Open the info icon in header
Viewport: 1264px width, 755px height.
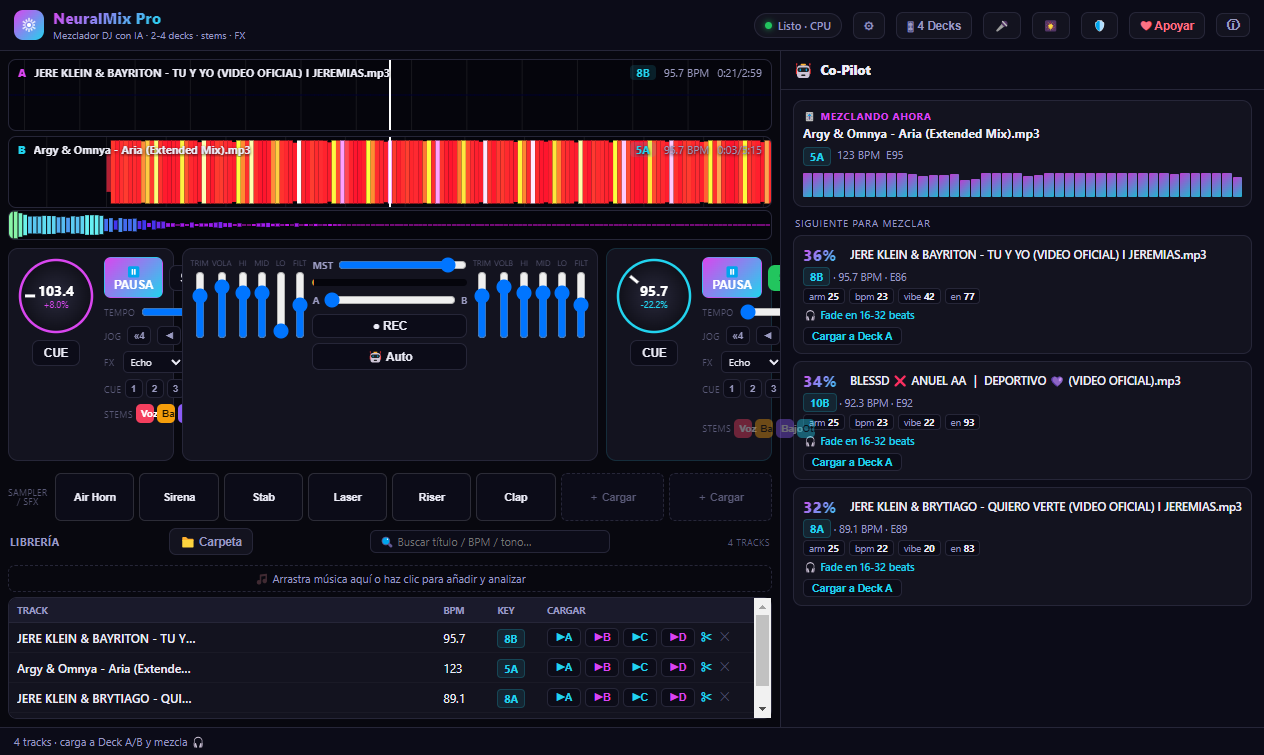tap(1233, 26)
